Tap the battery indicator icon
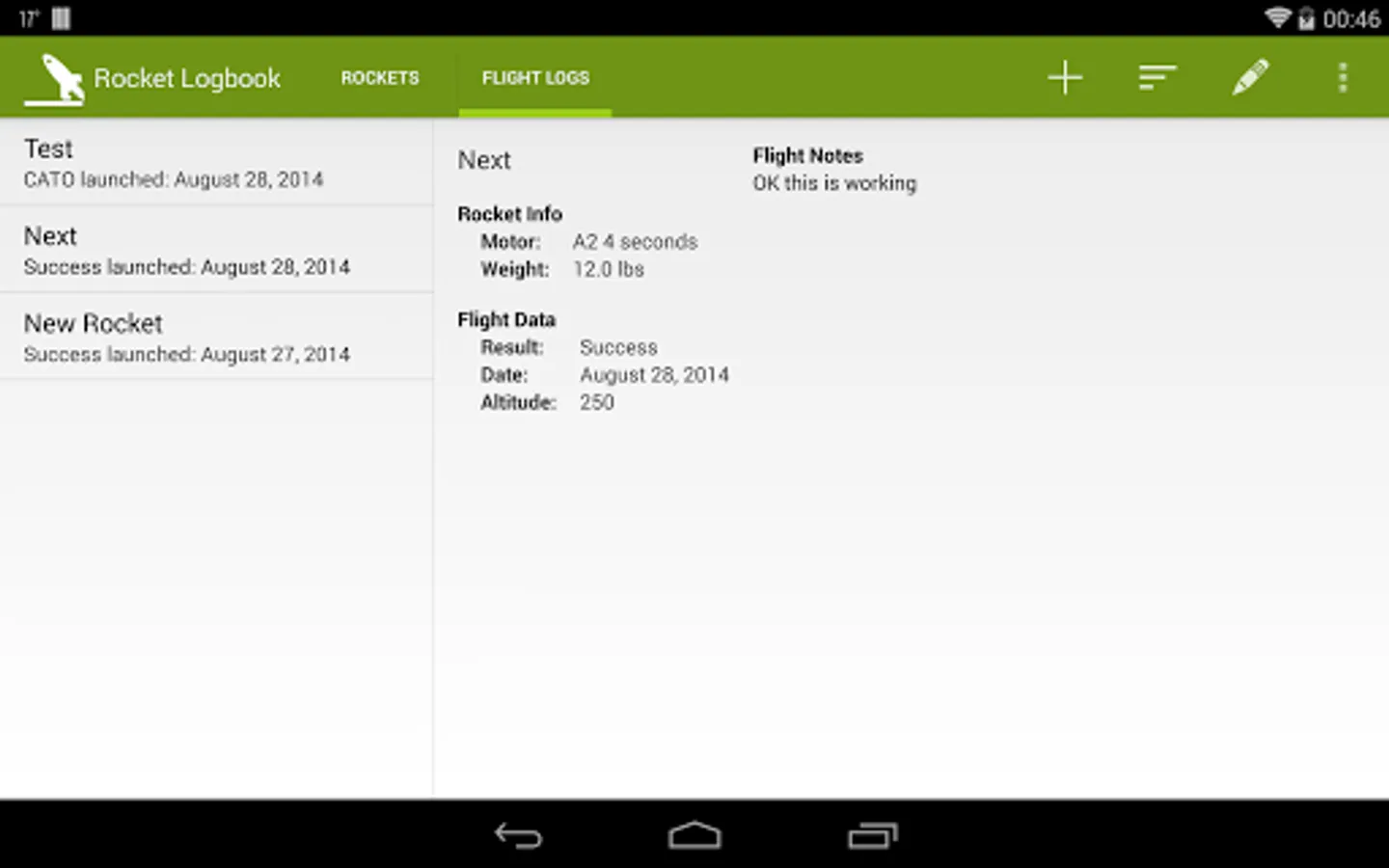The width and height of the screenshot is (1389, 868). coord(1306,17)
